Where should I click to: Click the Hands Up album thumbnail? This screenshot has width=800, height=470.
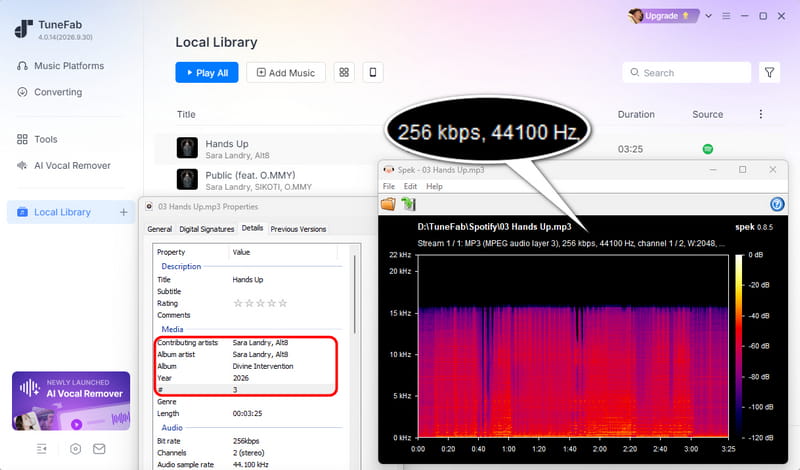(x=187, y=148)
